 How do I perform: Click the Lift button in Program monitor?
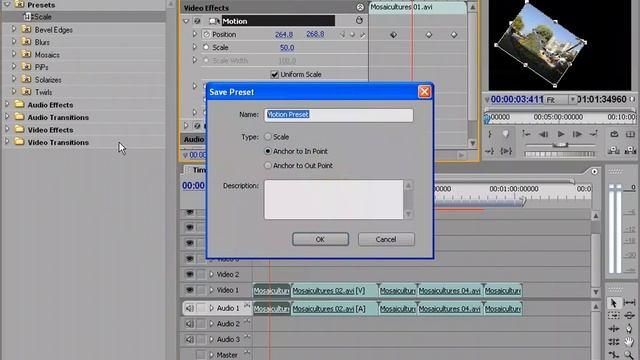[x=614, y=151]
